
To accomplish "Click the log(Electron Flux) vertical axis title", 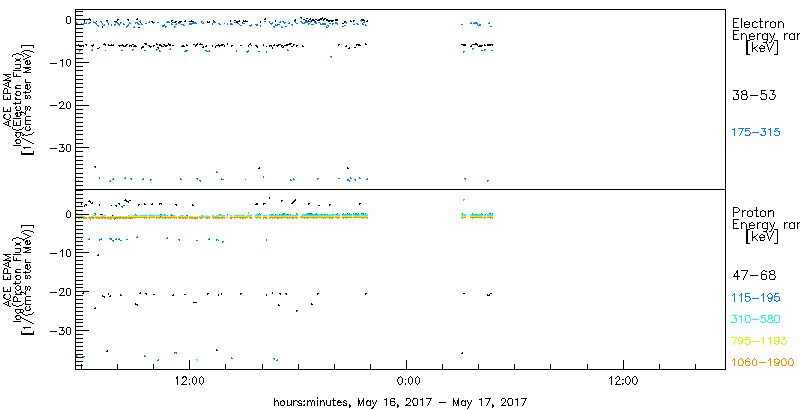I will (20, 98).
